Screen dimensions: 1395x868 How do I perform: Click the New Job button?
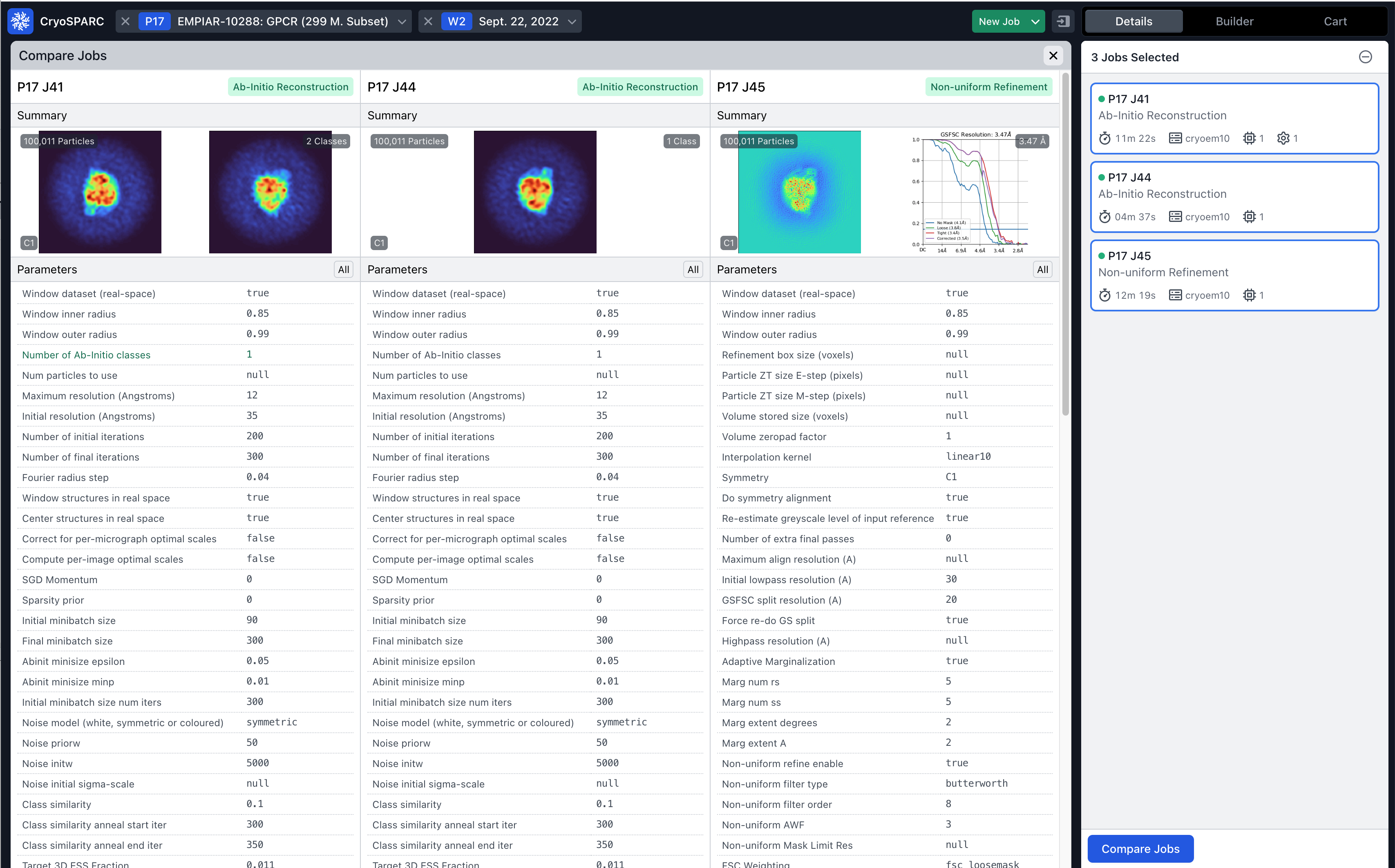pyautogui.click(x=999, y=21)
